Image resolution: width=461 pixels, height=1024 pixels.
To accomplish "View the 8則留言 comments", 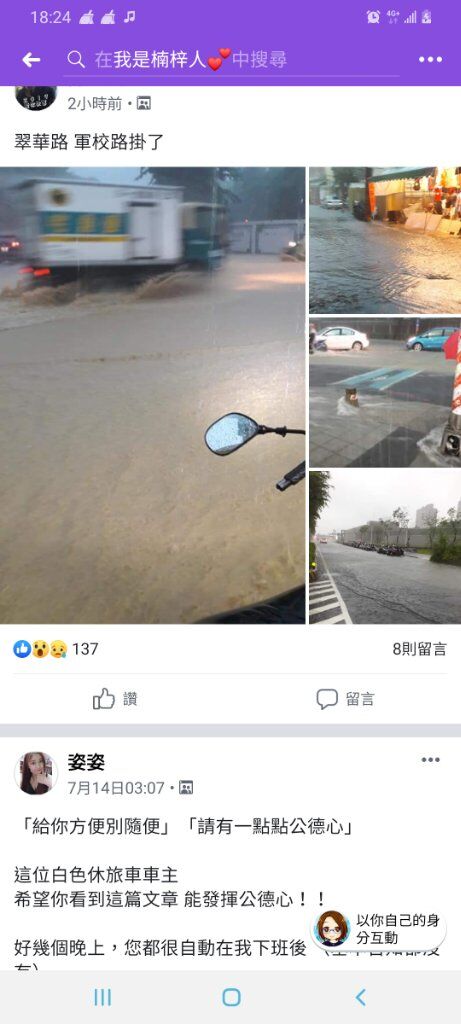I will tap(420, 648).
